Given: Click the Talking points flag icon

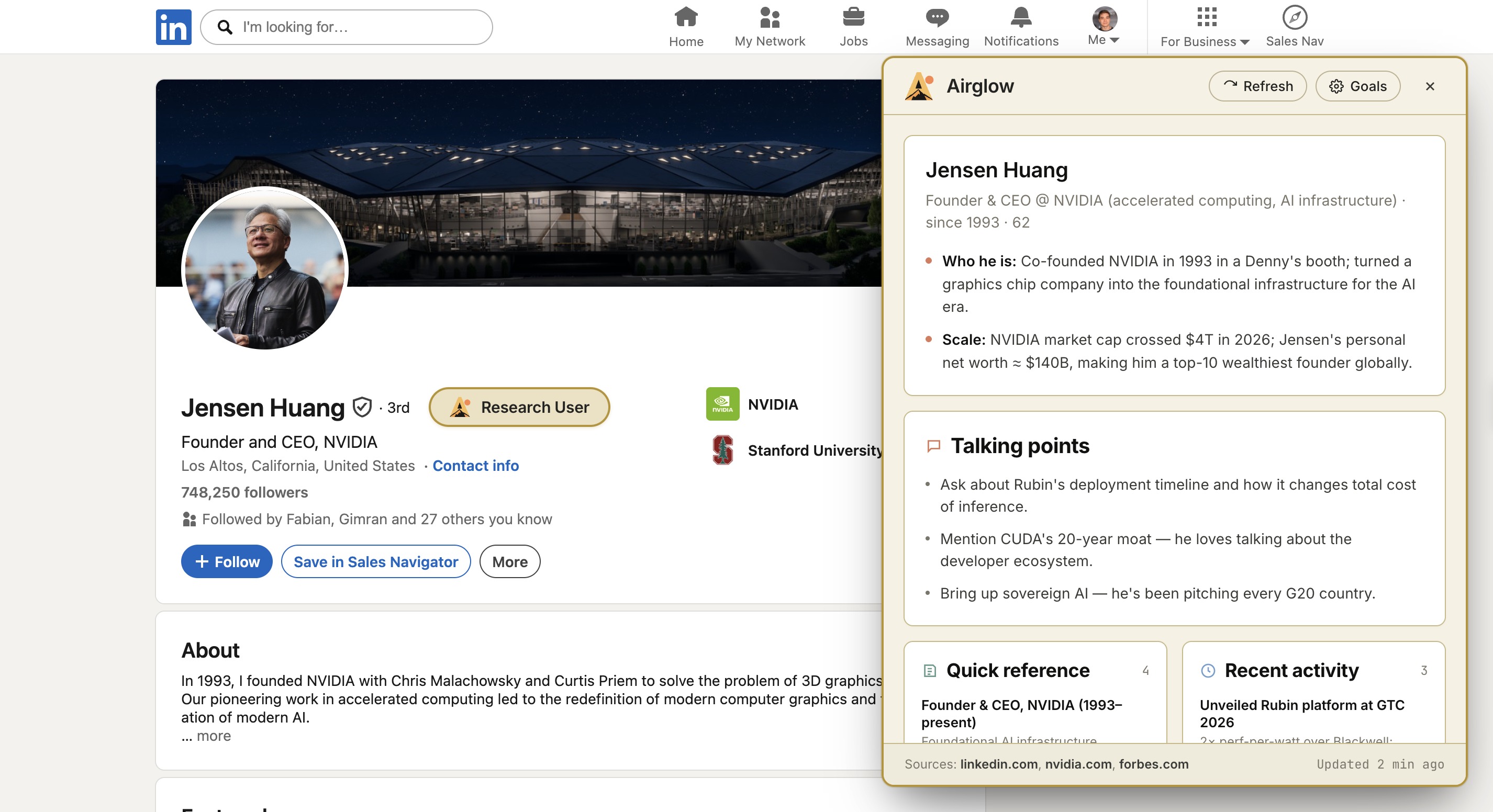Looking at the screenshot, I should click(933, 446).
